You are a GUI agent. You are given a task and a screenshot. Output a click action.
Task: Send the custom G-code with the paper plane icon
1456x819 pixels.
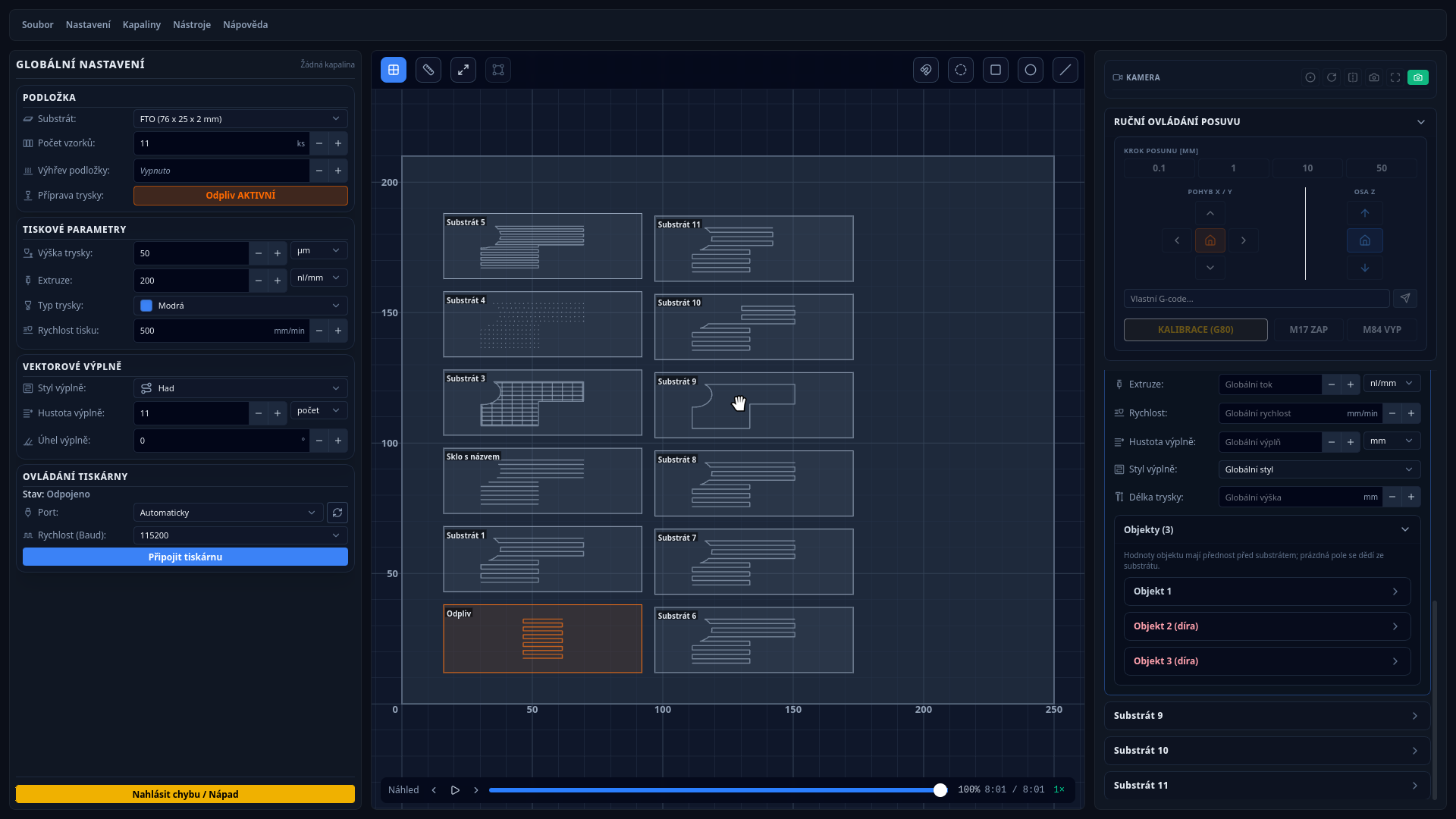(1405, 298)
